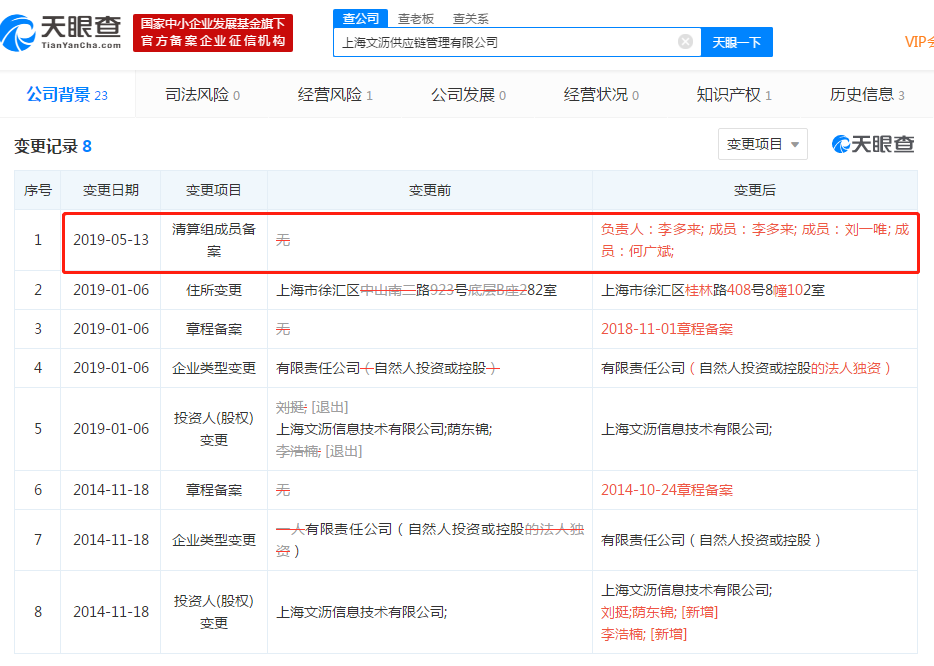Viewport: 934px width, 666px height.
Task: Click the 2018-11-01章程备案 text
Action: [667, 329]
